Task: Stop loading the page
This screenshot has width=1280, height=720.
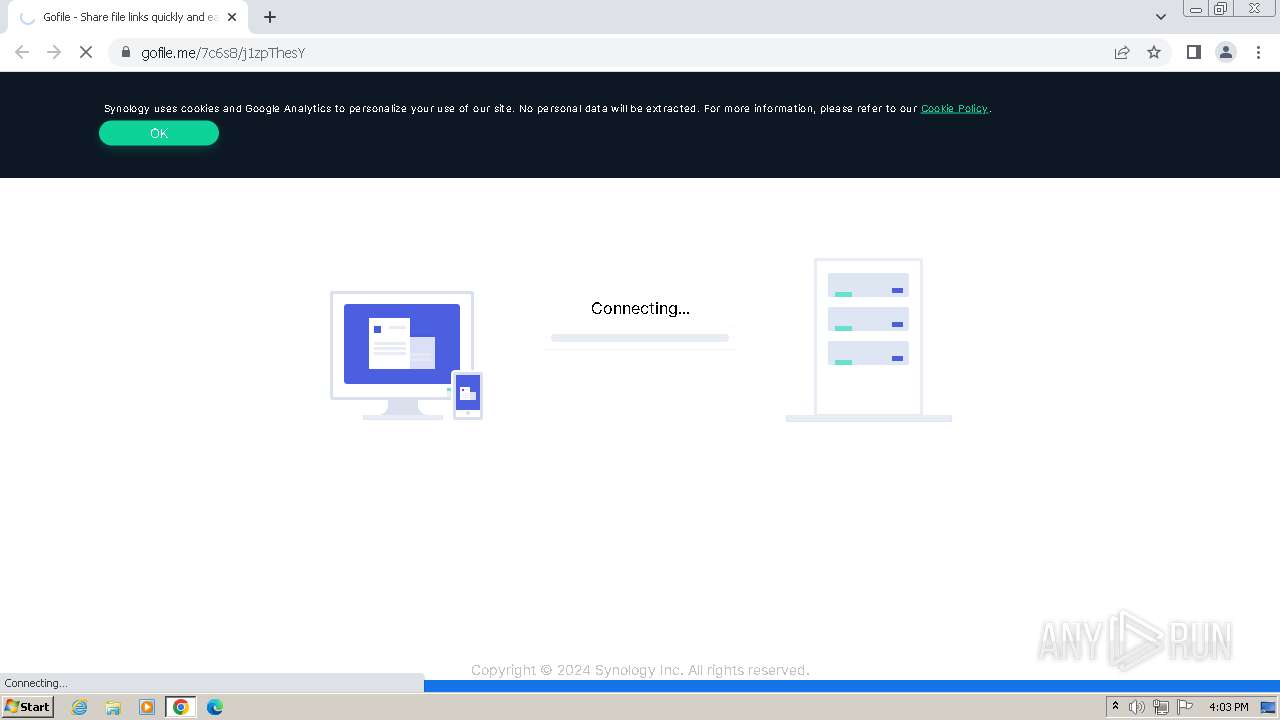Action: tap(86, 52)
